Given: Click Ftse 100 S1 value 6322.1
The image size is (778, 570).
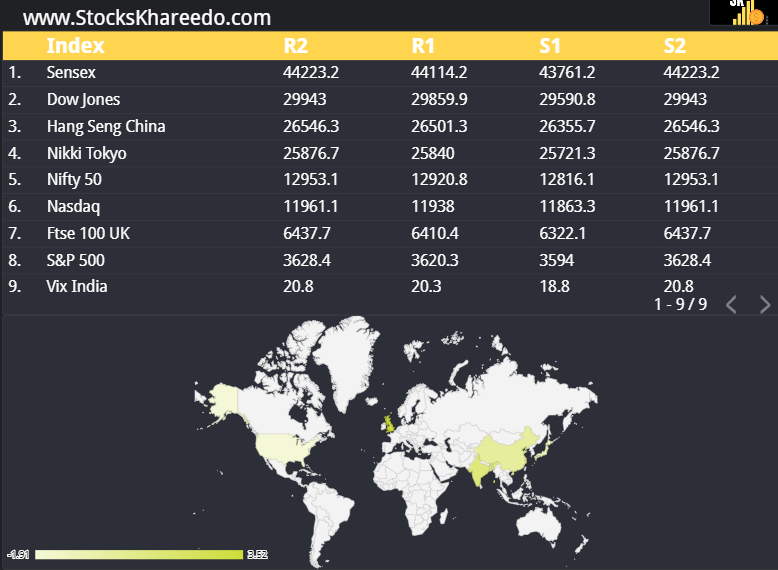Looking at the screenshot, I should (562, 233).
